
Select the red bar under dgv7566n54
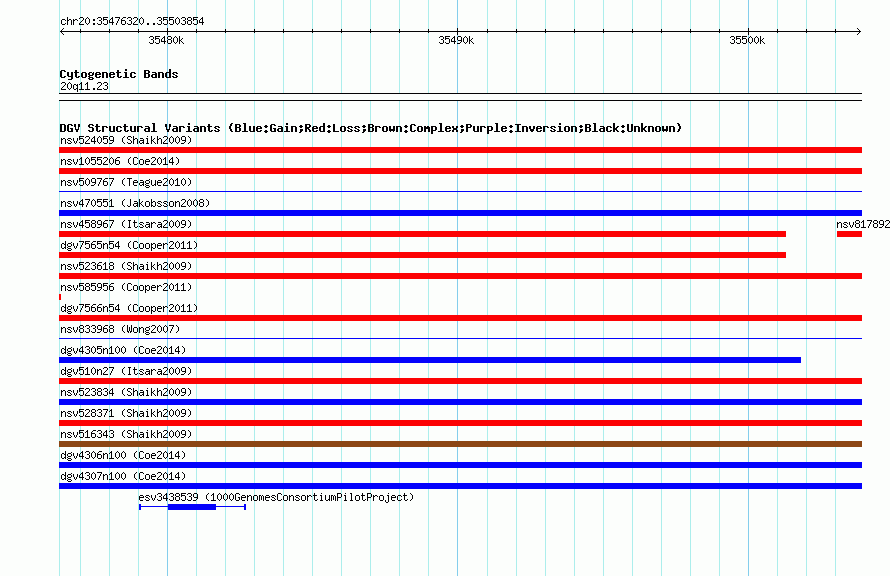[x=460, y=318]
